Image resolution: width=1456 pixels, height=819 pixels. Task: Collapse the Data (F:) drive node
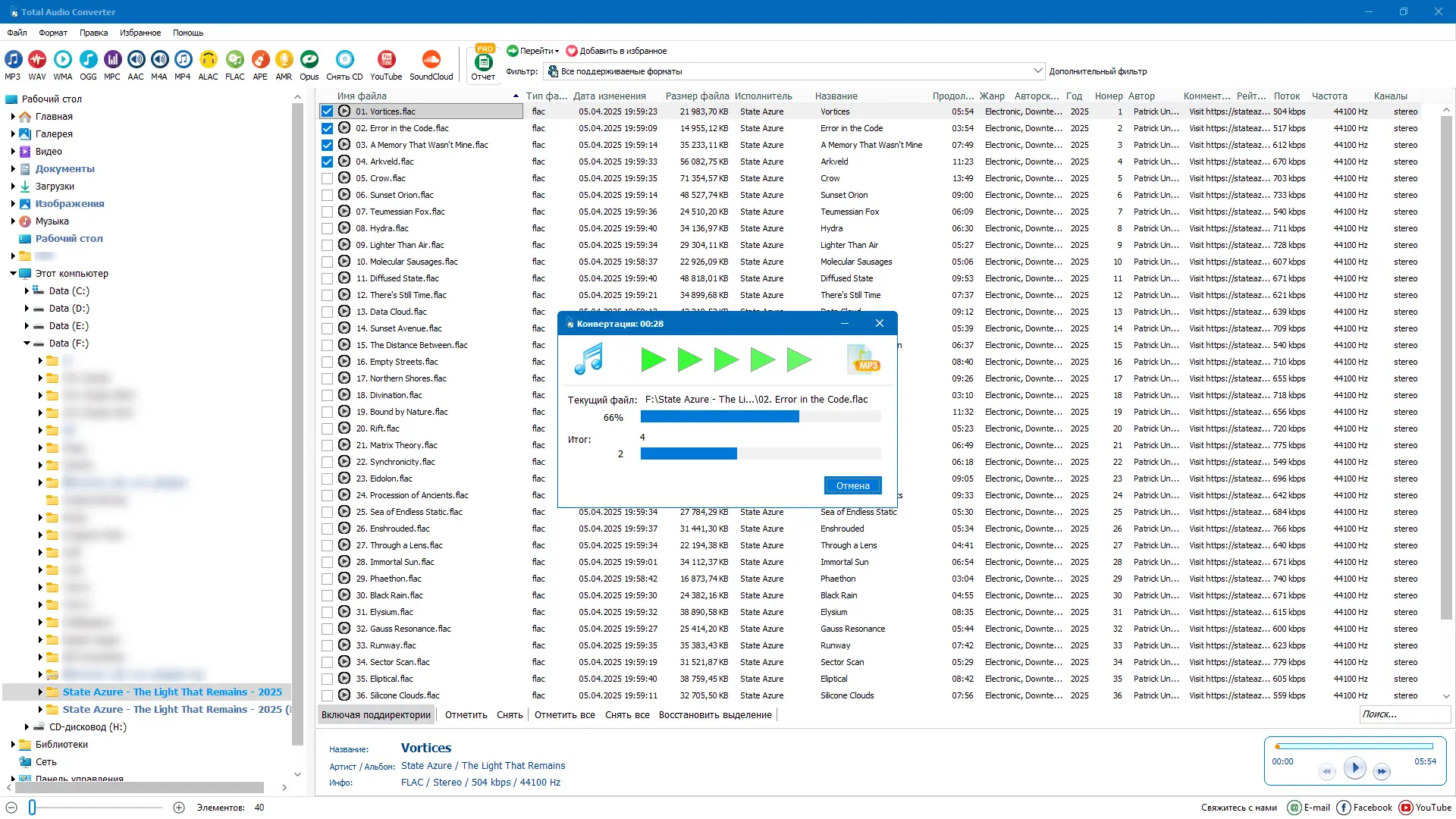pyautogui.click(x=27, y=344)
